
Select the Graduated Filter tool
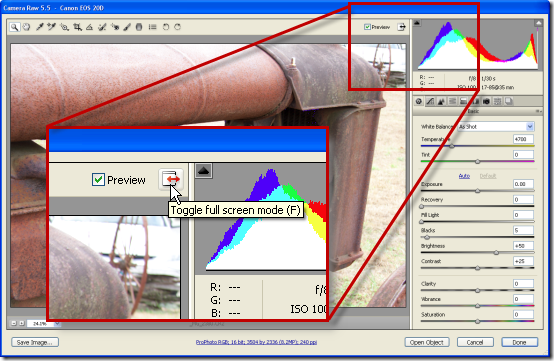[139, 27]
